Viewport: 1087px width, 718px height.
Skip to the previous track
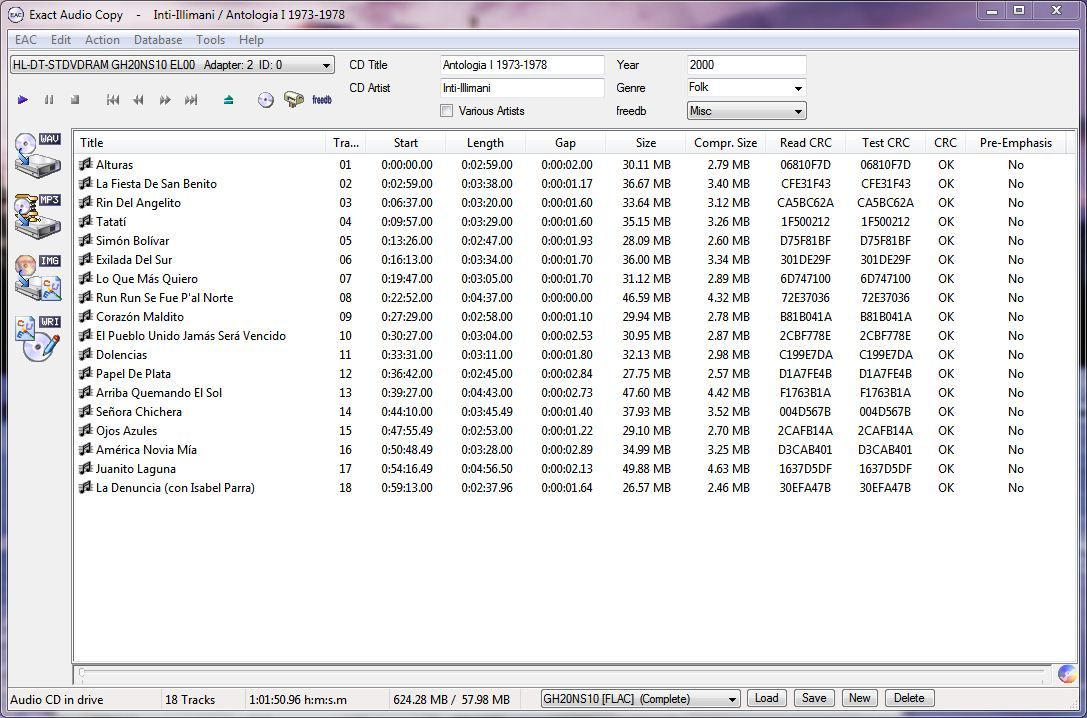(x=113, y=100)
